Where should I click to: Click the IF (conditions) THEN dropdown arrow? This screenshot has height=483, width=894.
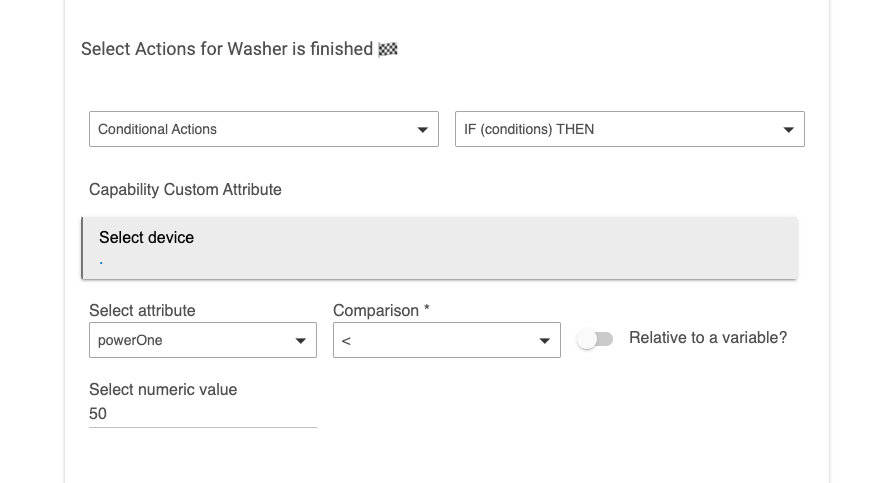pos(789,130)
